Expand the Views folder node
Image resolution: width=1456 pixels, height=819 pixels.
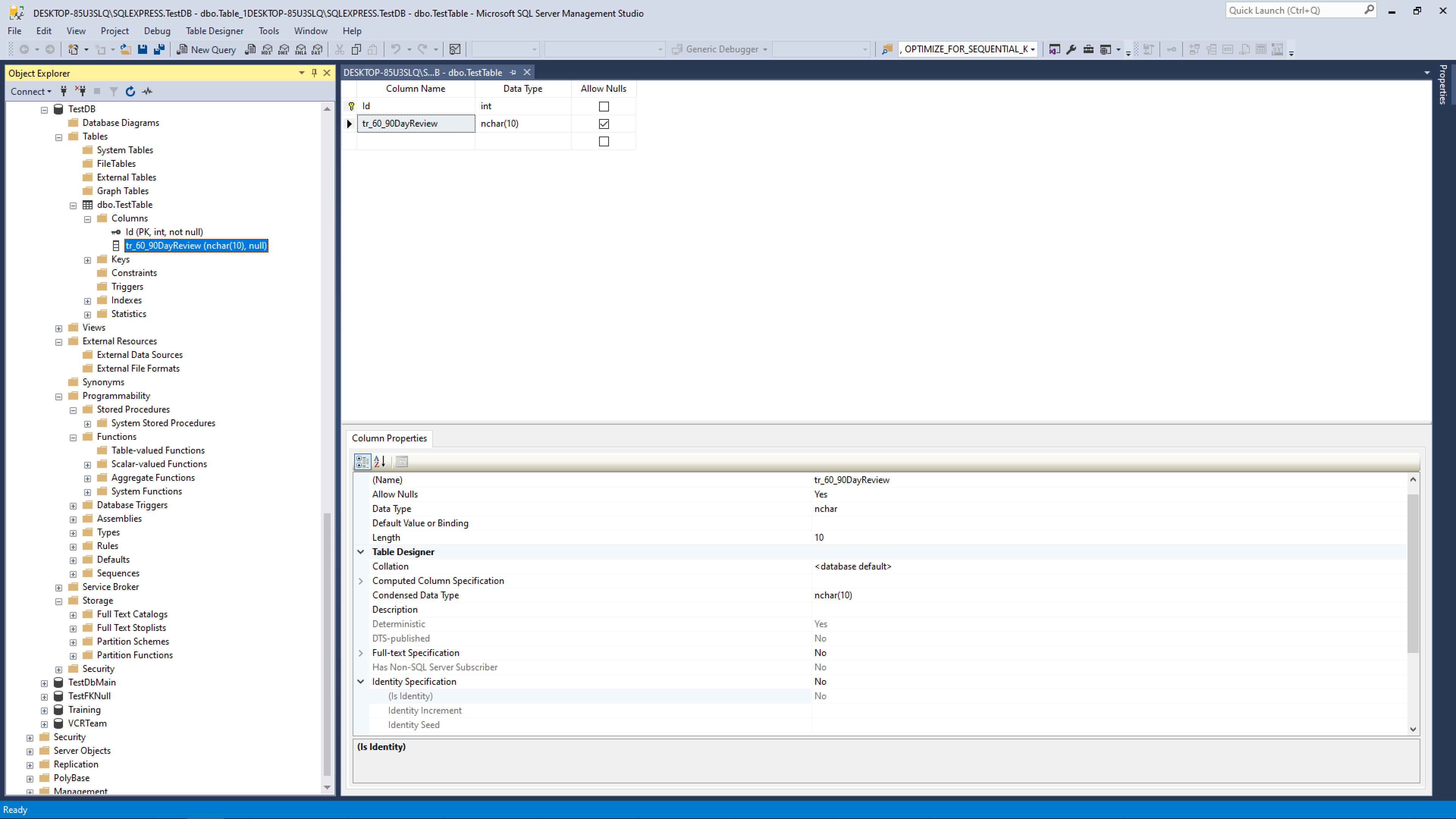(59, 328)
